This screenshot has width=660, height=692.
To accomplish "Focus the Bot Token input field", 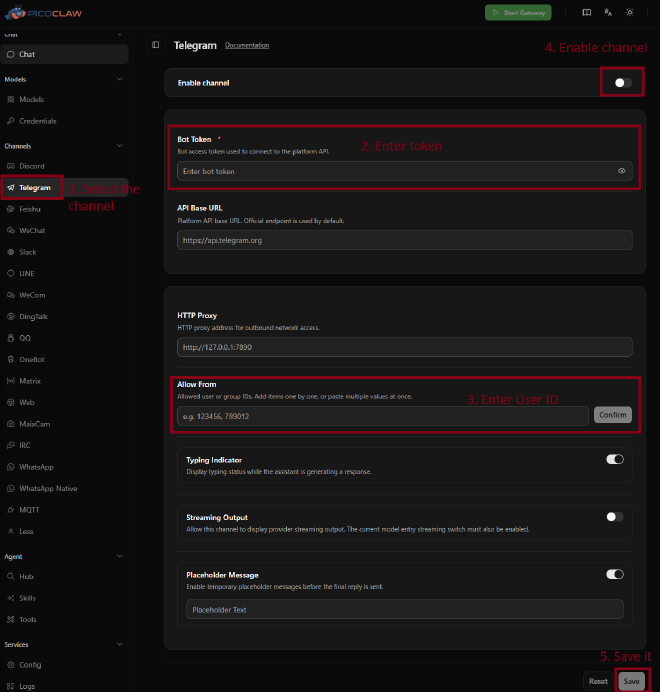I will pos(405,171).
